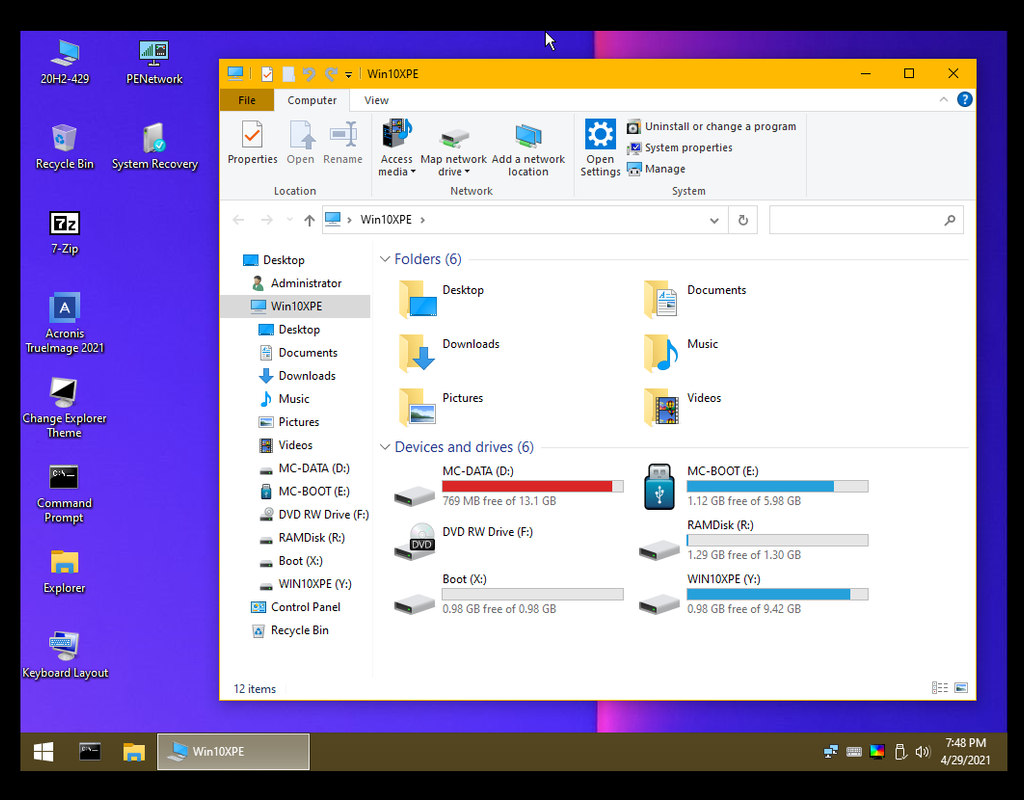The width and height of the screenshot is (1024, 800).
Task: Switch to Details view in the status bar
Action: tap(940, 688)
